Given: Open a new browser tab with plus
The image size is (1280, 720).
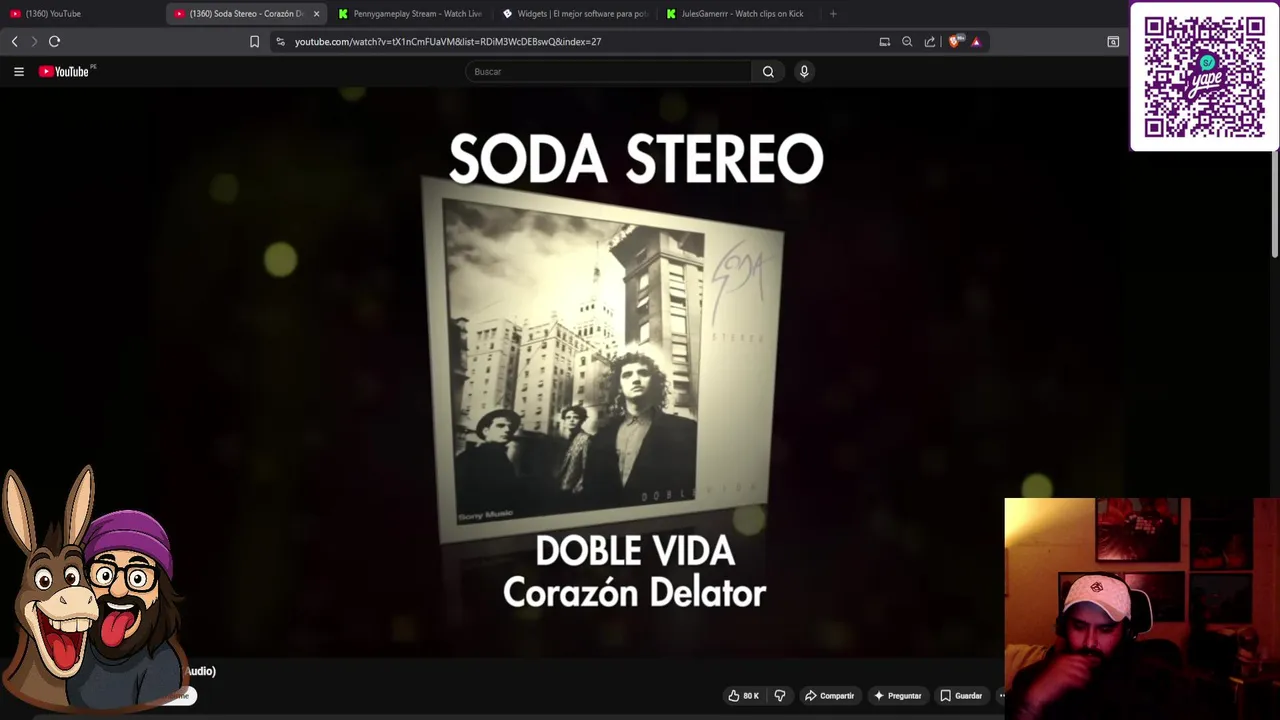Looking at the screenshot, I should point(833,14).
